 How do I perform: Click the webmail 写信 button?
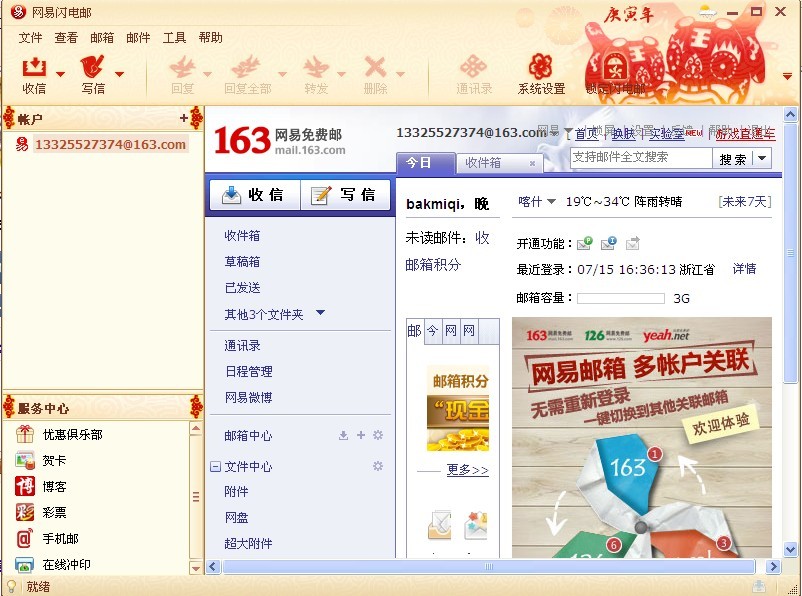point(346,194)
